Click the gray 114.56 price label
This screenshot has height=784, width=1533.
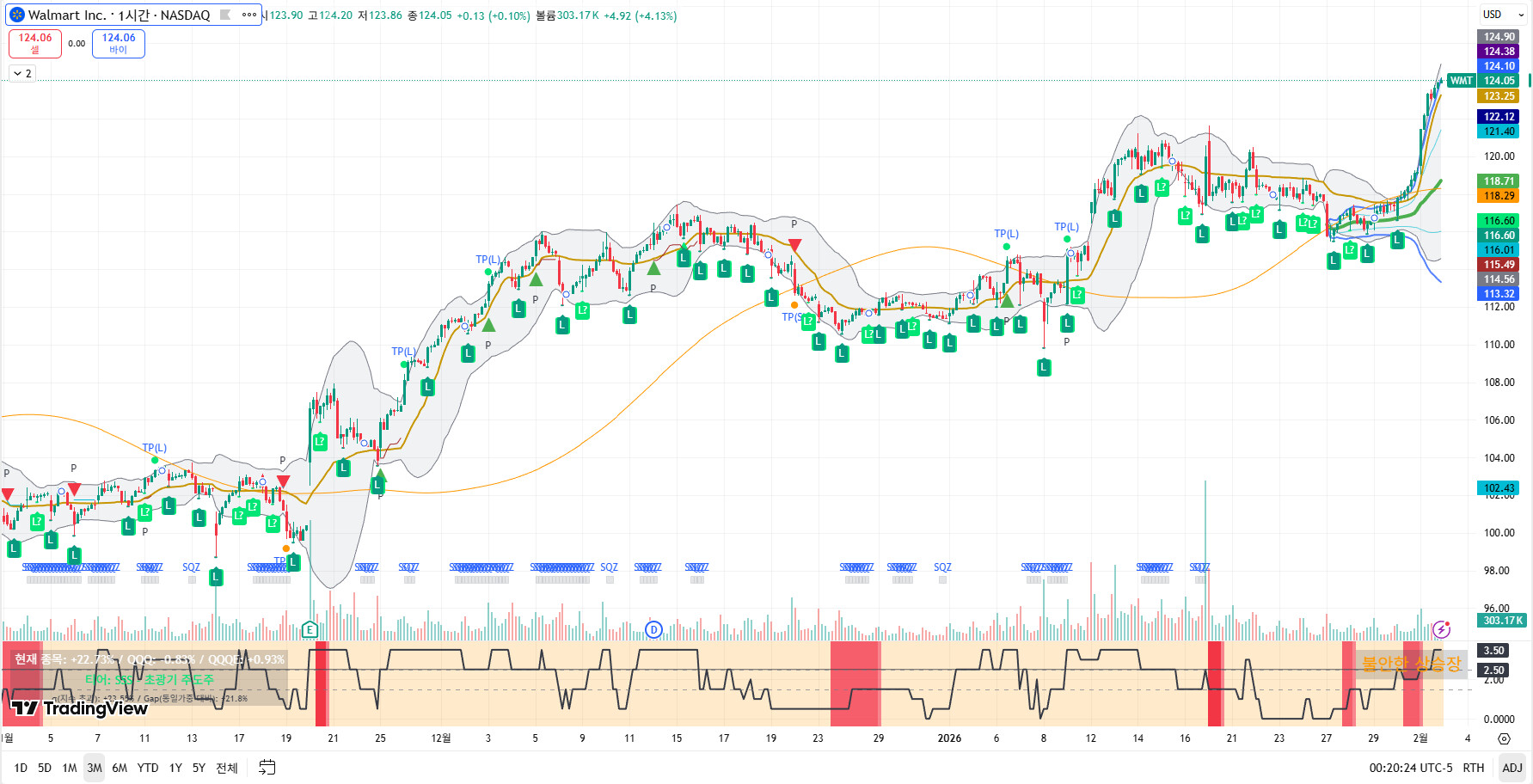click(1499, 279)
